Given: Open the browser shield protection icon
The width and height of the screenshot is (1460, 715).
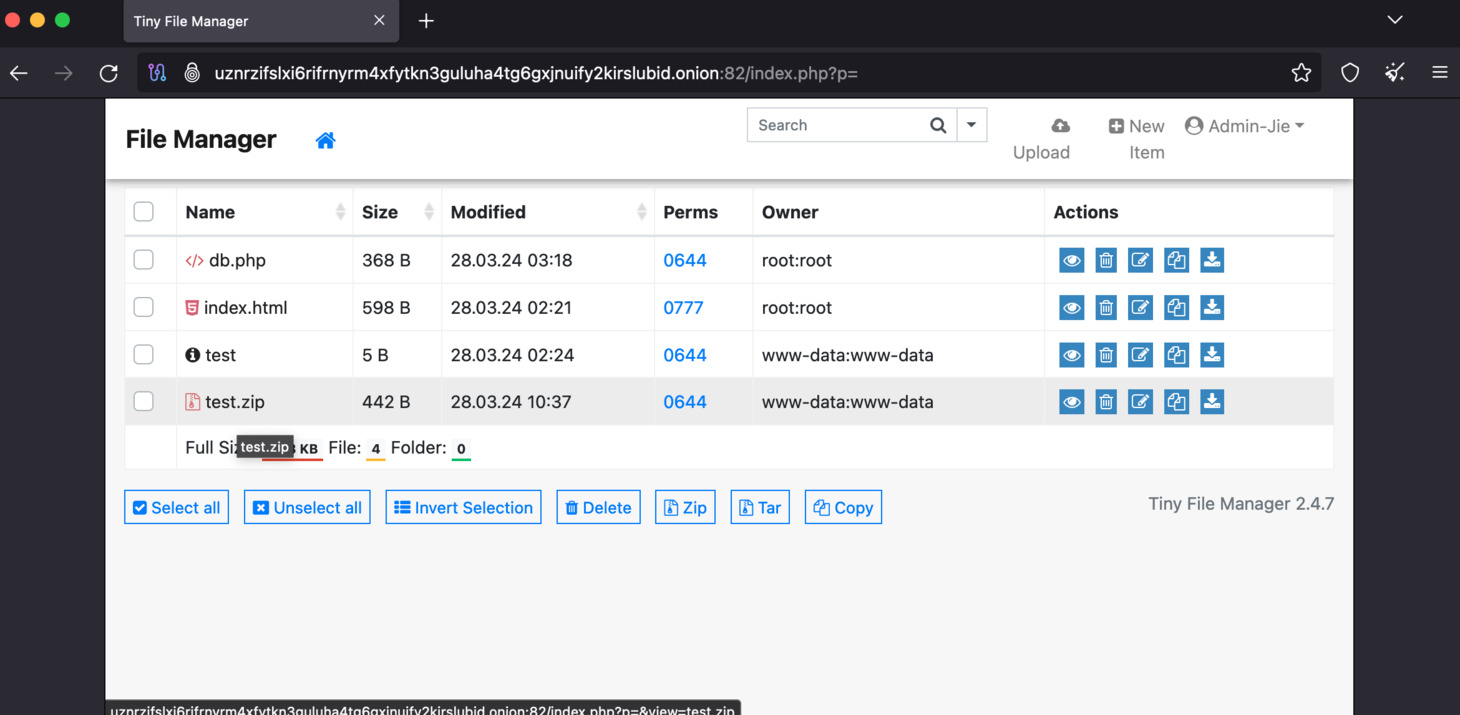Looking at the screenshot, I should (1350, 72).
